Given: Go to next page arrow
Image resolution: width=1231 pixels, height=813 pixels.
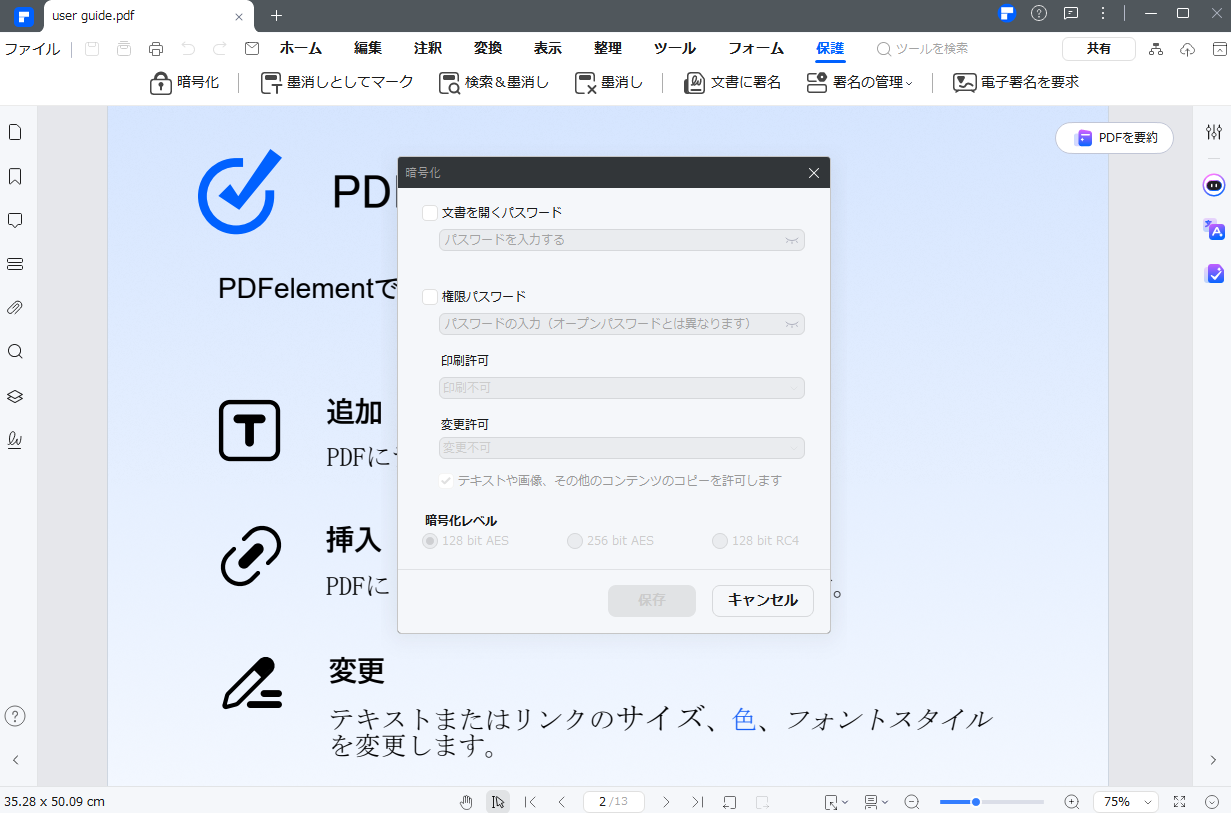Looking at the screenshot, I should (666, 802).
